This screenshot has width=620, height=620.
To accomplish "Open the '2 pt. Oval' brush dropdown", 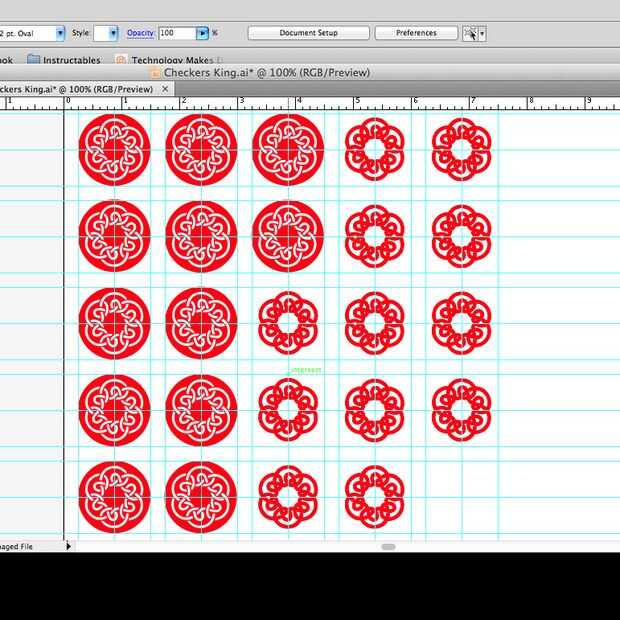I will 60,33.
